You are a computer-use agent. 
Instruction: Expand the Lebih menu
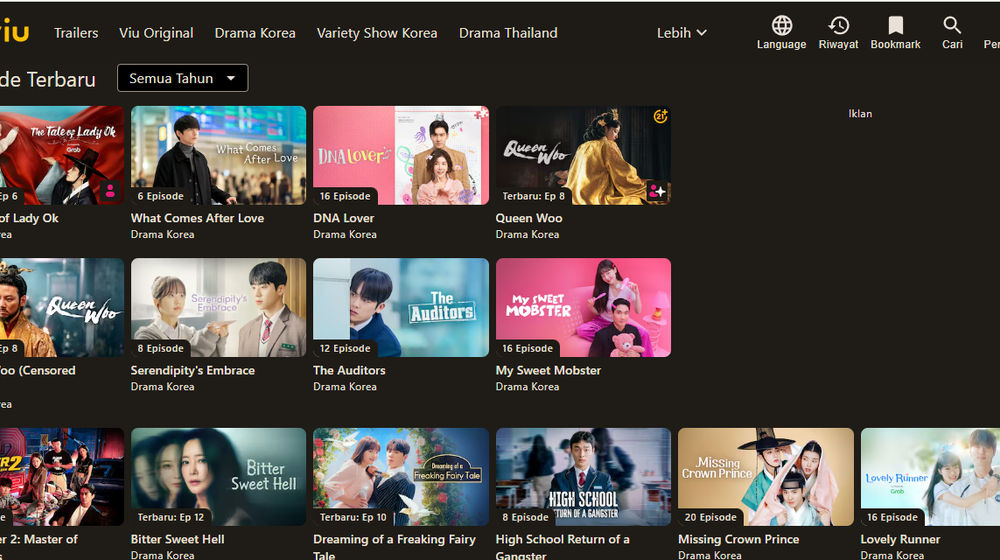pos(681,33)
